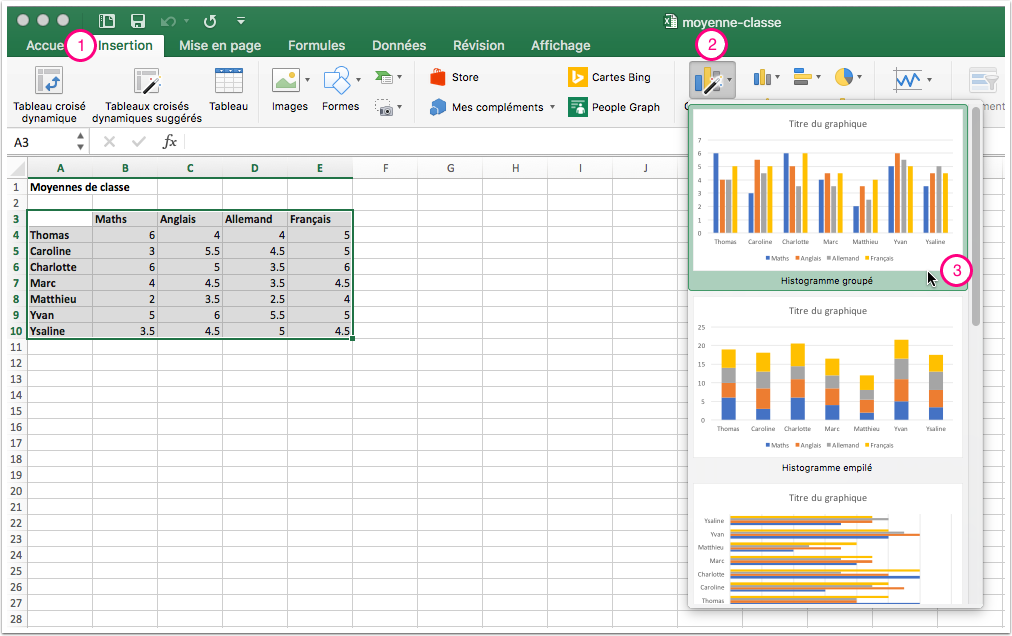
Task: Click the Name Box showing A3
Action: click(x=43, y=142)
